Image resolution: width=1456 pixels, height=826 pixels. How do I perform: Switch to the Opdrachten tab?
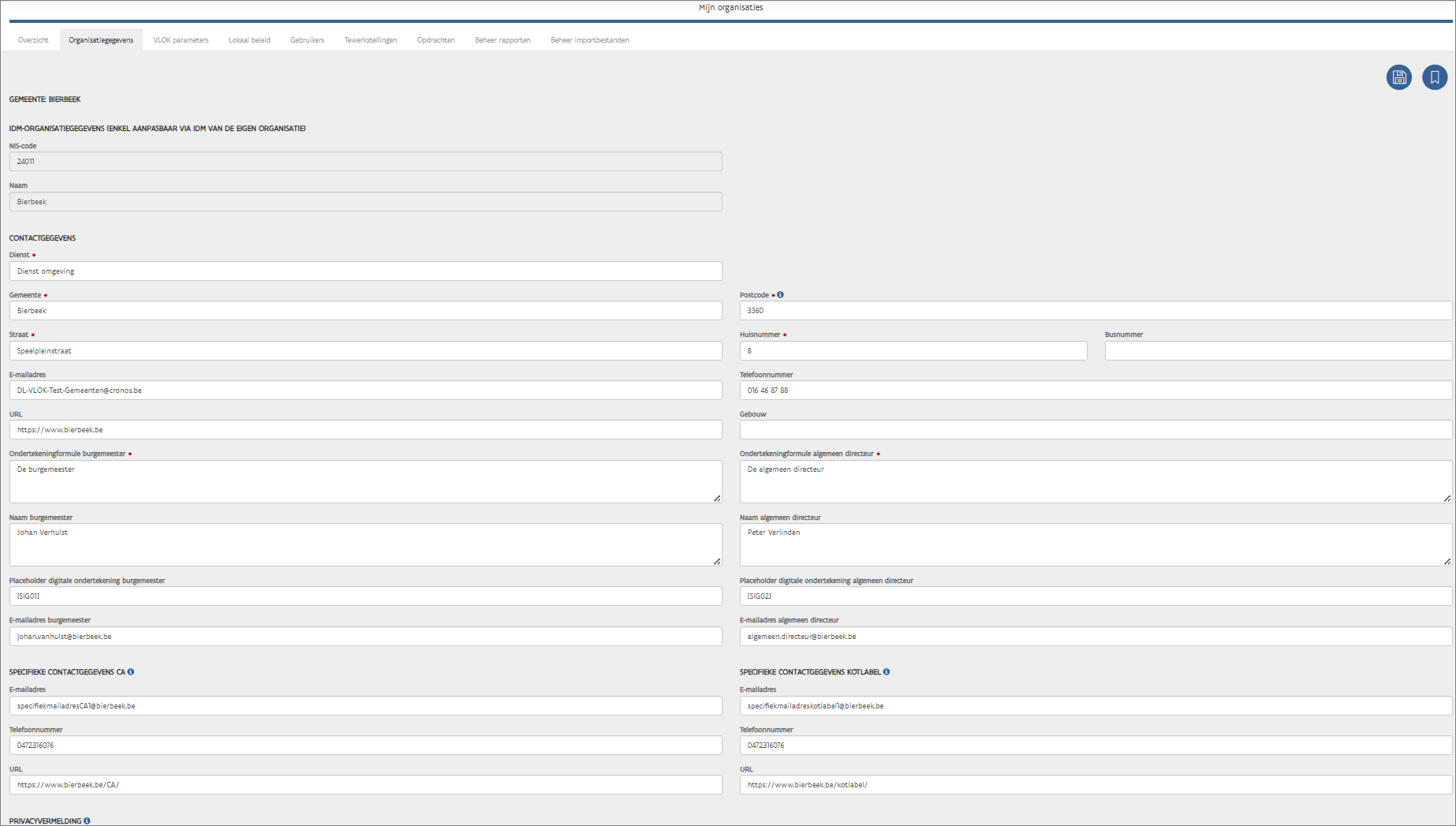[x=435, y=40]
